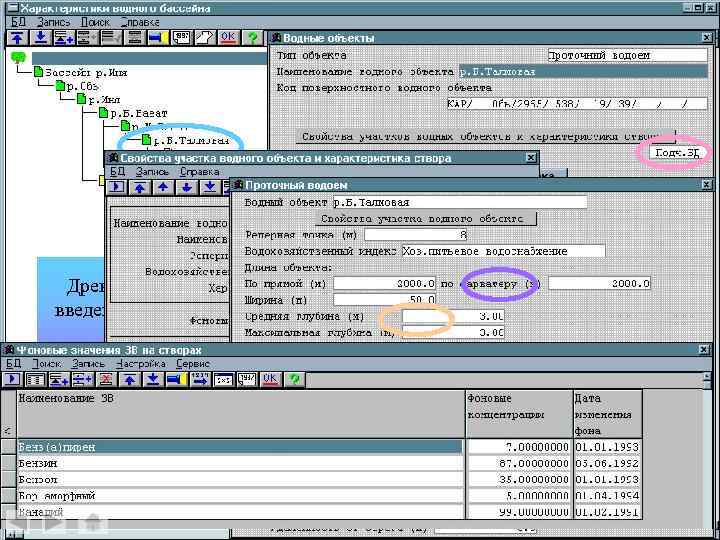Click the Водохозяйственный индекс field
Image resolution: width=720 pixels, height=540 pixels.
pos(503,251)
